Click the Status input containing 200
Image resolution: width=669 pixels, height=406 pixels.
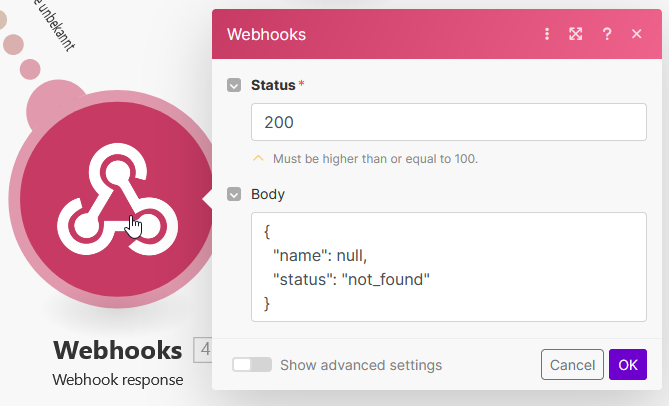pos(448,122)
